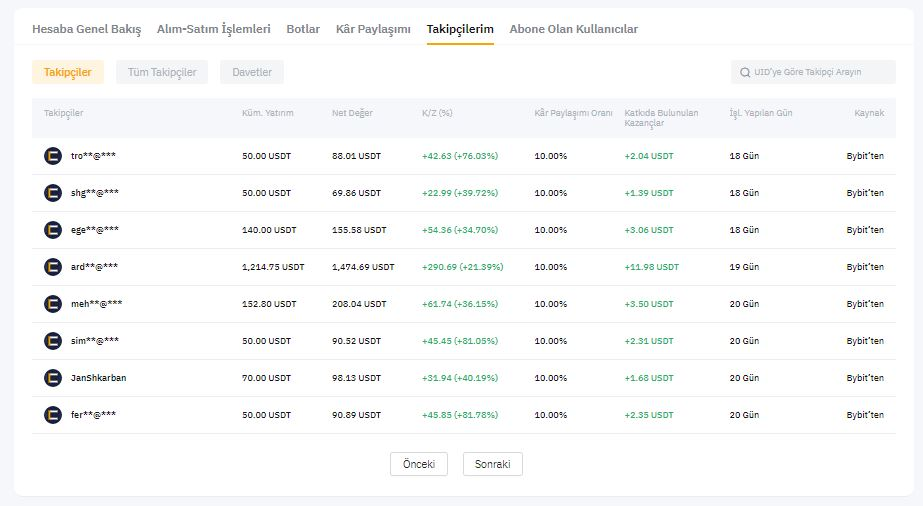The width and height of the screenshot is (923, 506).
Task: Click the avatar icon beside ege**@***
Action: click(x=53, y=230)
